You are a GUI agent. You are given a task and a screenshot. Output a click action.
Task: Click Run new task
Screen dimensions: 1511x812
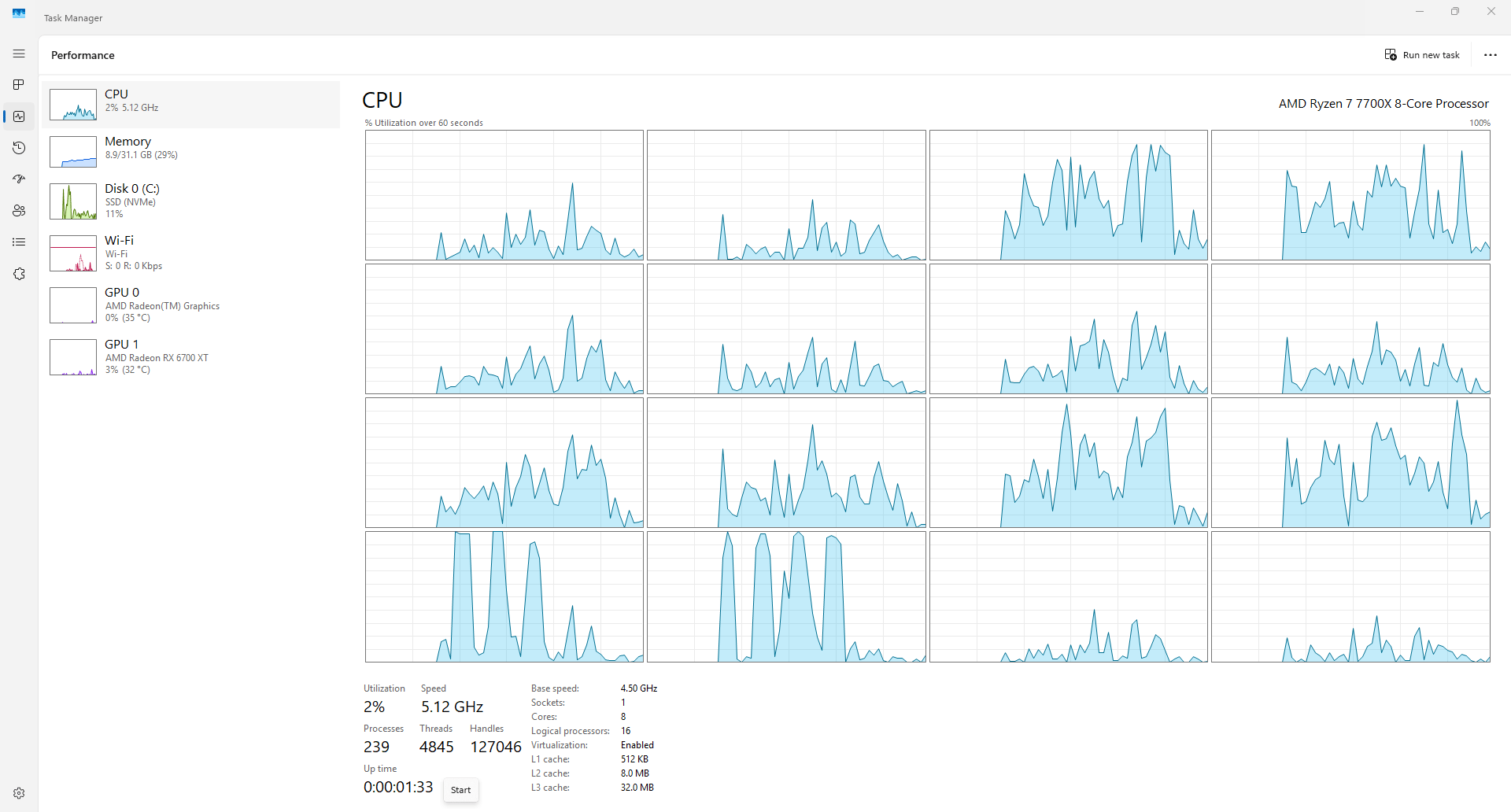1422,55
